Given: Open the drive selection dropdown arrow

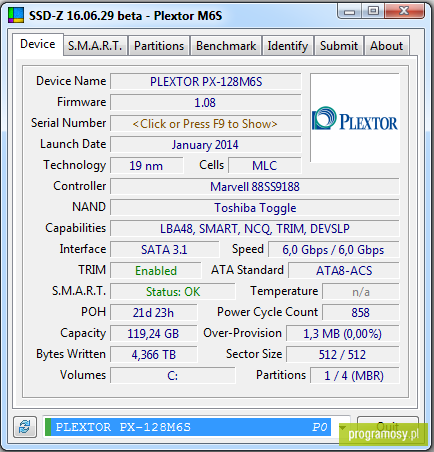Looking at the screenshot, I should coord(342,427).
